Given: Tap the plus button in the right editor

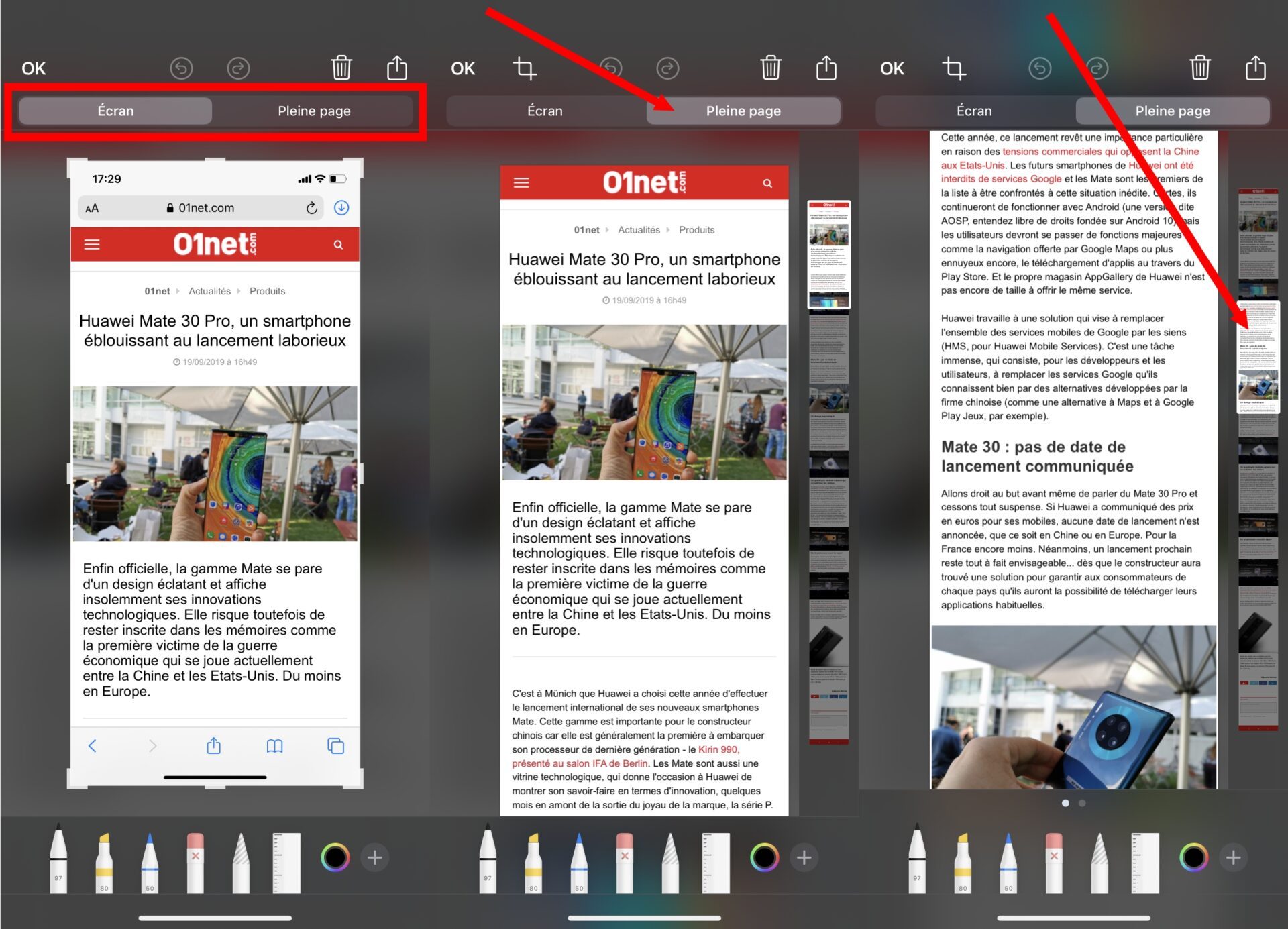Looking at the screenshot, I should pyautogui.click(x=1234, y=857).
